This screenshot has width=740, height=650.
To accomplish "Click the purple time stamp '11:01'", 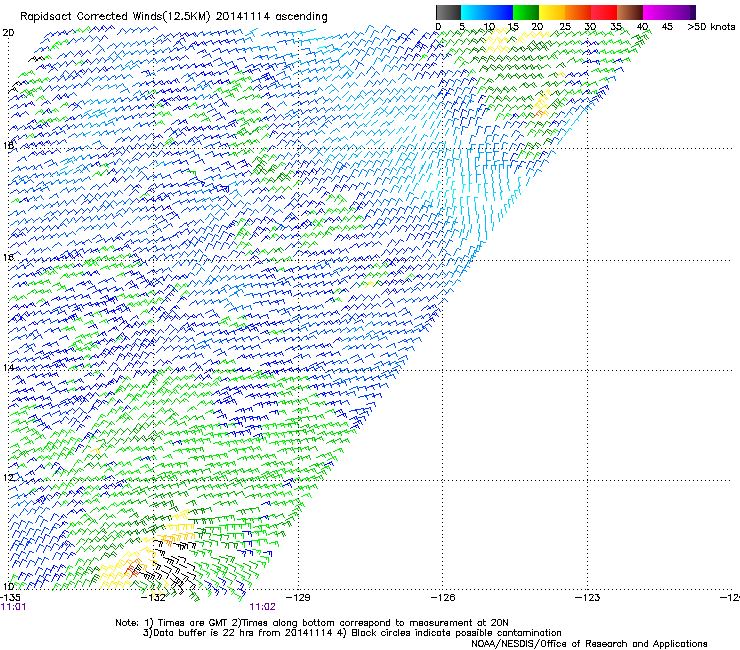I will point(14,607).
